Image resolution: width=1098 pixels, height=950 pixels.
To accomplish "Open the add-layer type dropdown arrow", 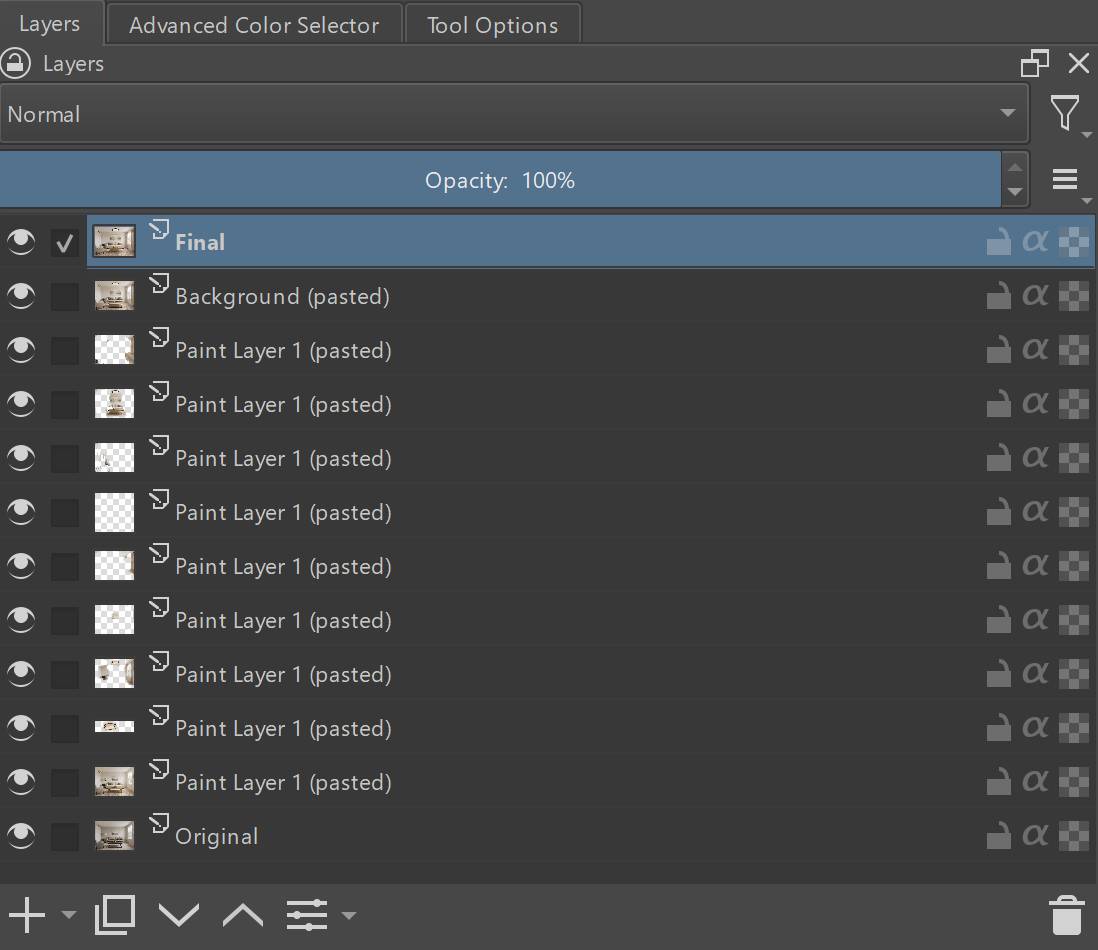I will tap(69, 915).
